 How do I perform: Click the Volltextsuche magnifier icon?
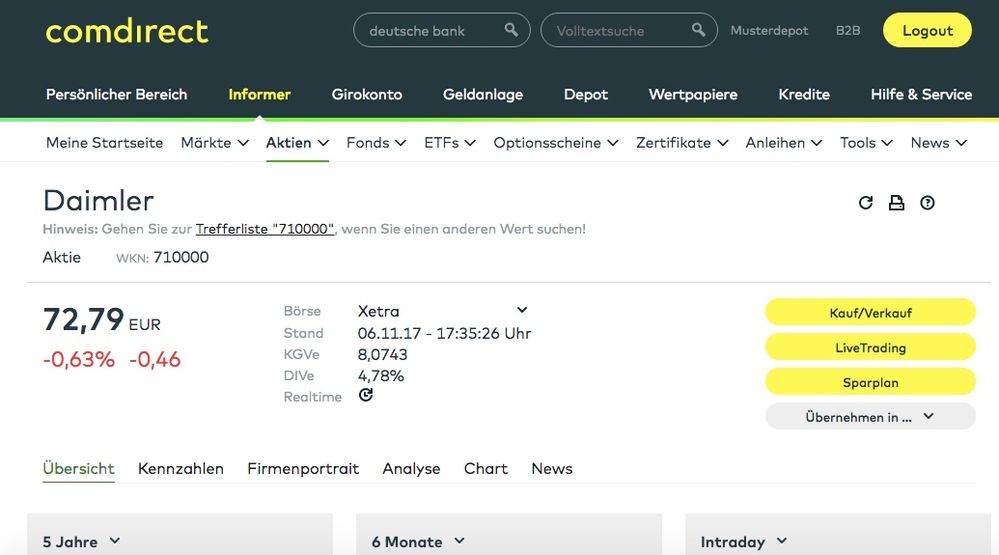[x=698, y=30]
